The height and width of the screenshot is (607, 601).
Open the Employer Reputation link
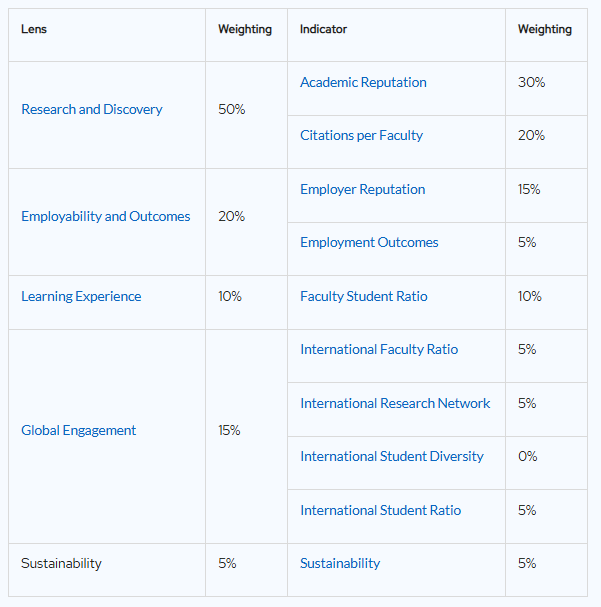click(362, 189)
